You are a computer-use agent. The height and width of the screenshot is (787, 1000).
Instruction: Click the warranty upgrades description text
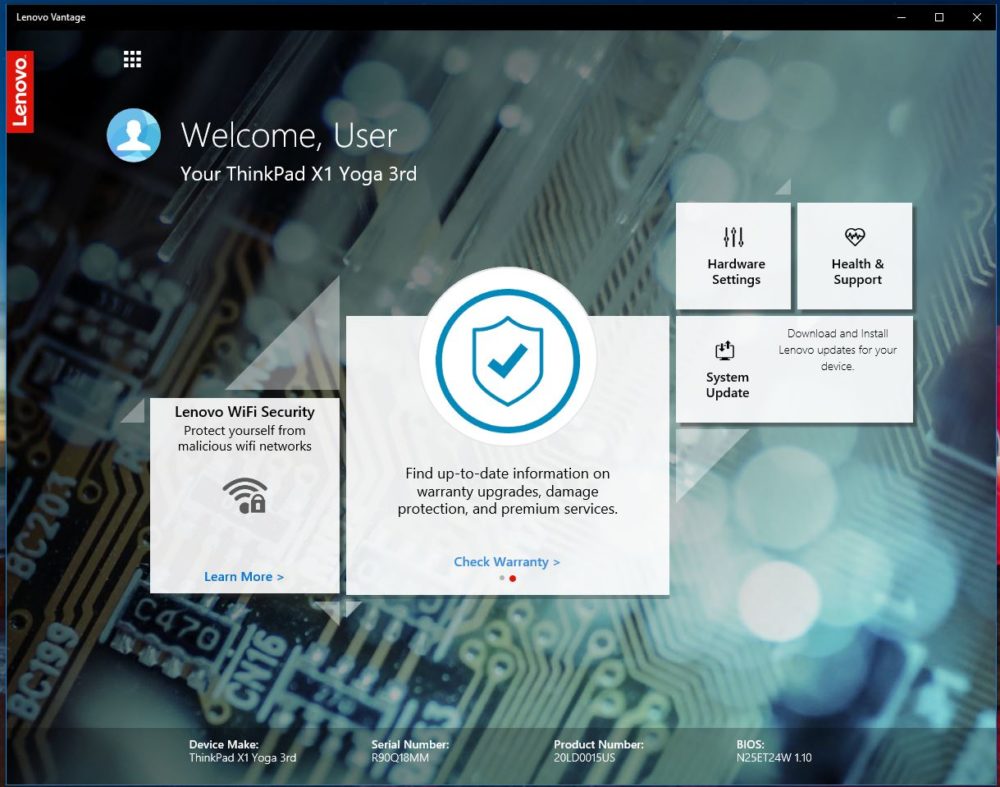coord(508,491)
